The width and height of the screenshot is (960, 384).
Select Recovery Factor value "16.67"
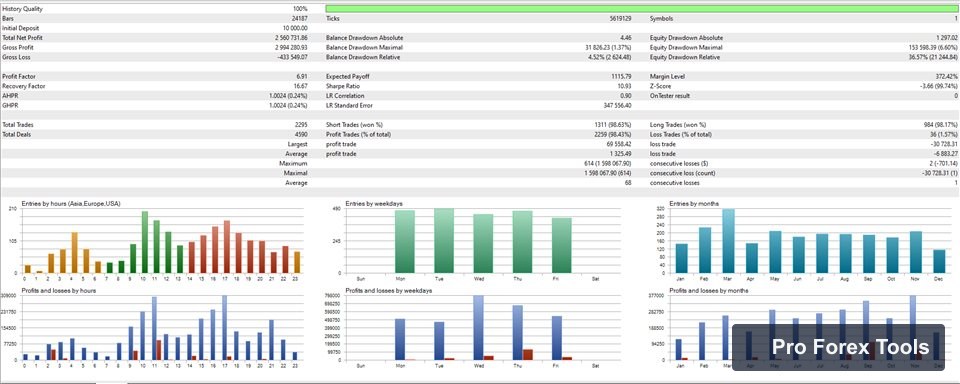pyautogui.click(x=301, y=86)
